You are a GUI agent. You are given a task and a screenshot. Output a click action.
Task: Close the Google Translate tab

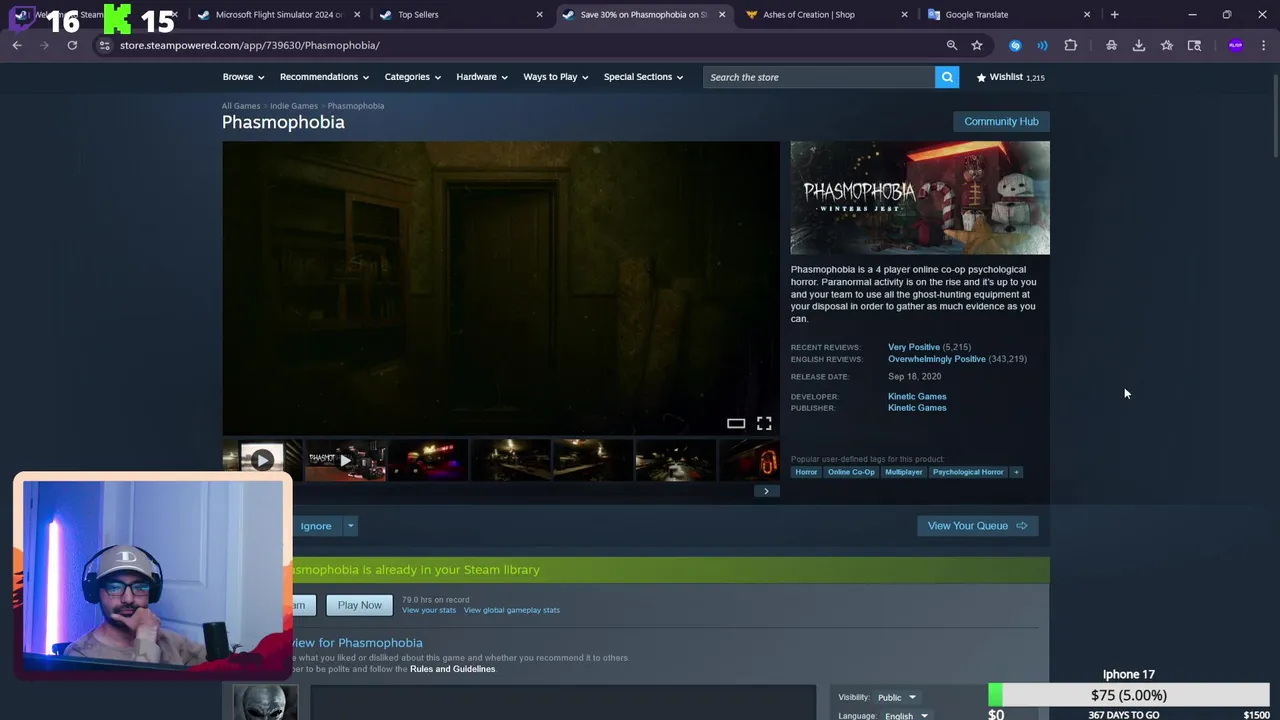click(x=1087, y=14)
